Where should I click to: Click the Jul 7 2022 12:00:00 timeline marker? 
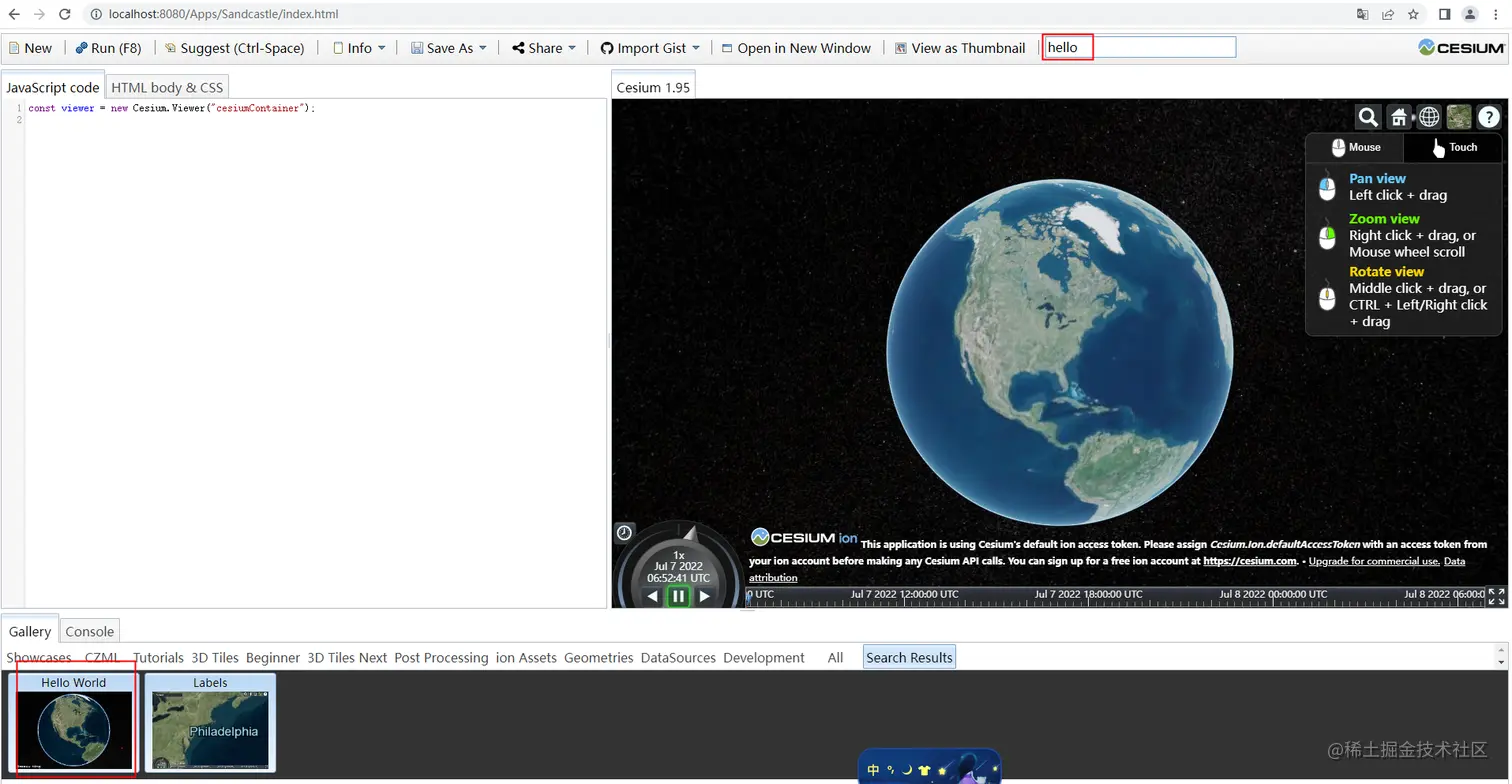(x=905, y=594)
